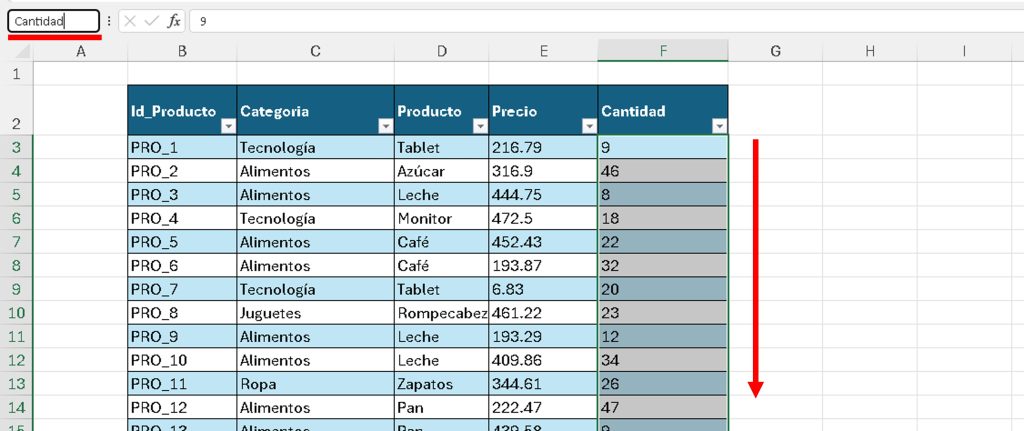1024x431 pixels.
Task: Expand the Cantidad column filter arrow
Action: (x=718, y=126)
